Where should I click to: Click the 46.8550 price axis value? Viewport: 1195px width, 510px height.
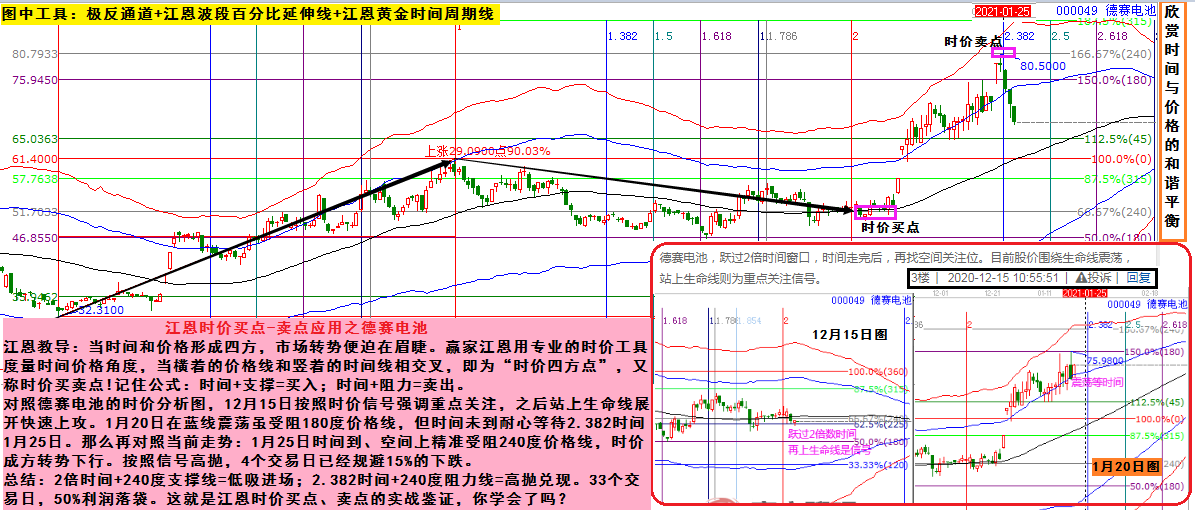[34, 239]
